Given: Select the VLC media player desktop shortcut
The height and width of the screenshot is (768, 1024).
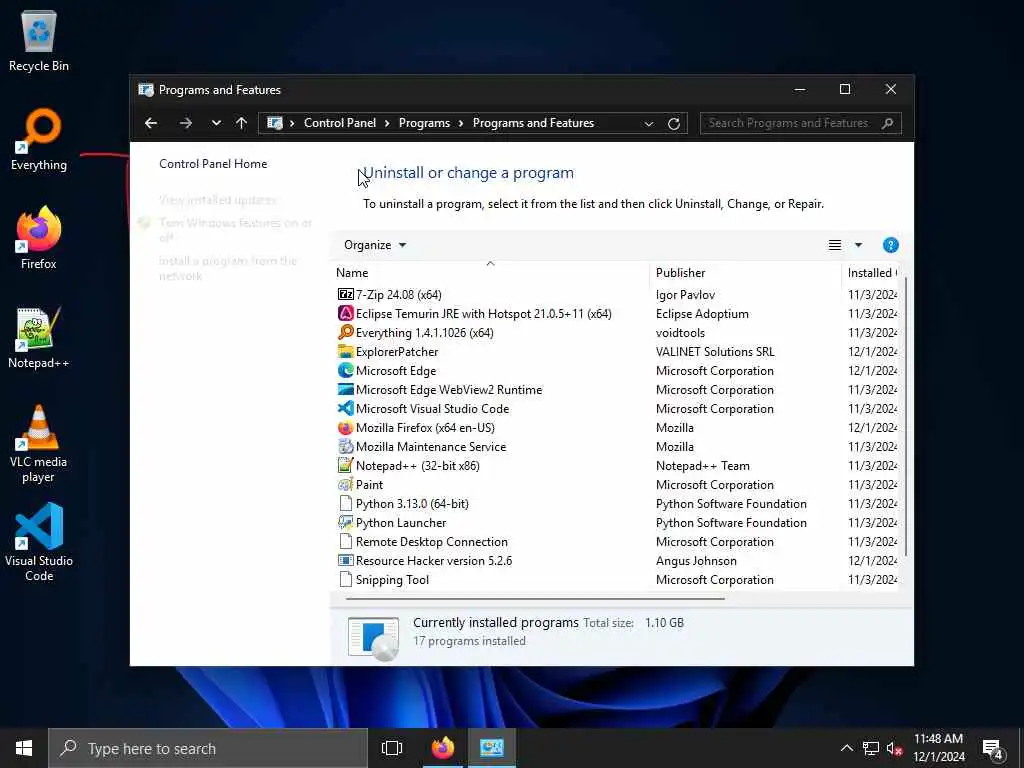Looking at the screenshot, I should [x=39, y=444].
